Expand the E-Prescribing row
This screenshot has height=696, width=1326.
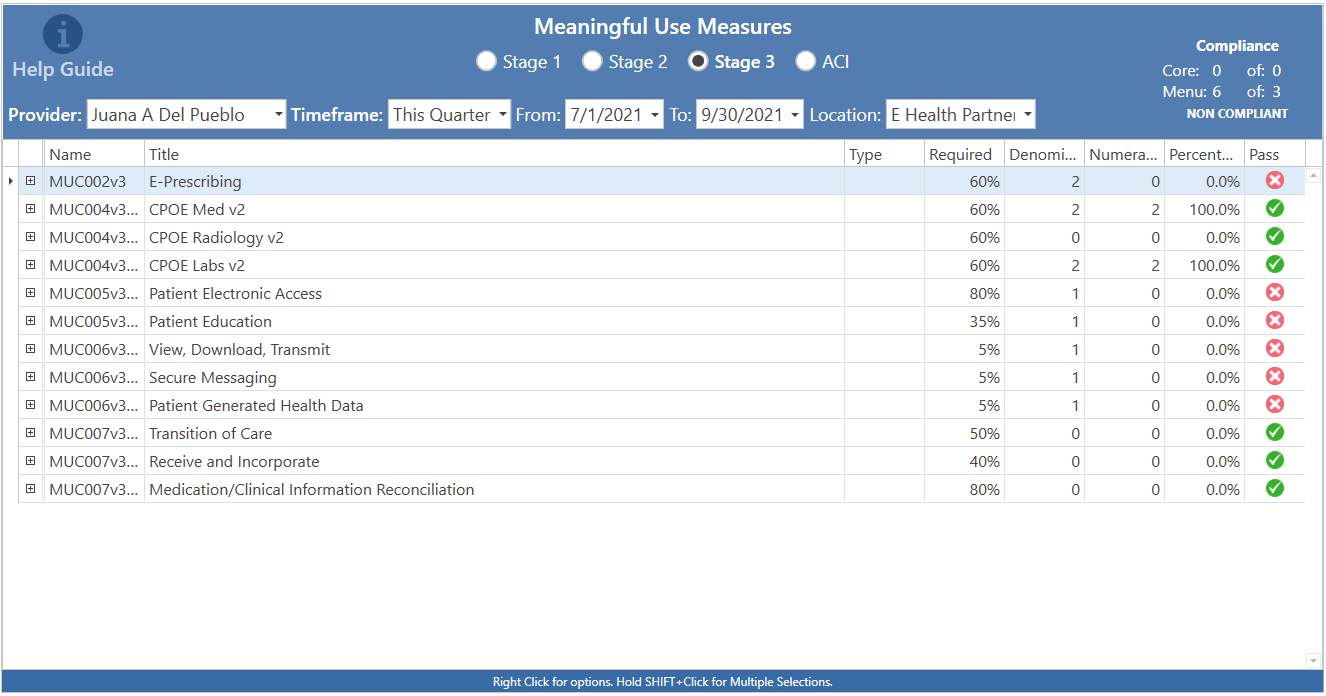tap(30, 181)
